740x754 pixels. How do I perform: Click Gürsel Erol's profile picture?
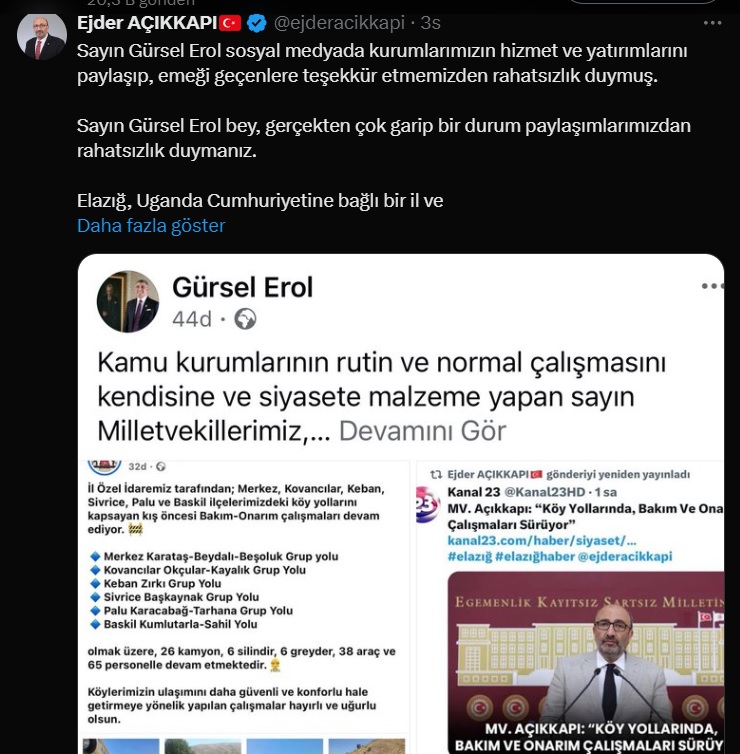(x=128, y=302)
